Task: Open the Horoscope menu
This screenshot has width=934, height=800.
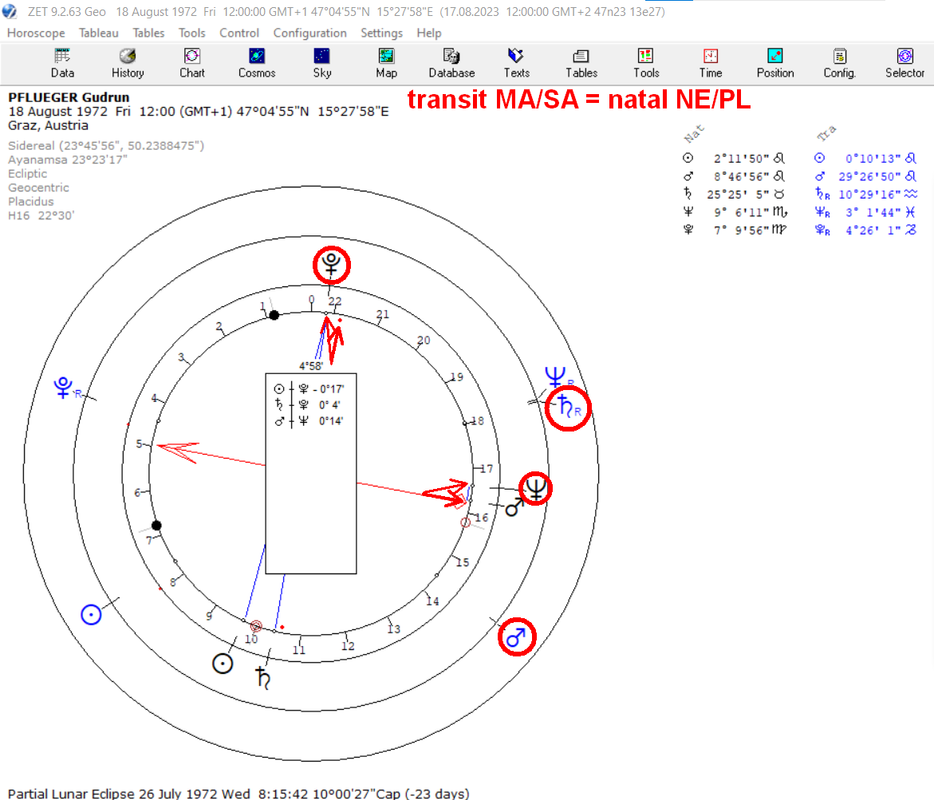Action: [x=36, y=33]
